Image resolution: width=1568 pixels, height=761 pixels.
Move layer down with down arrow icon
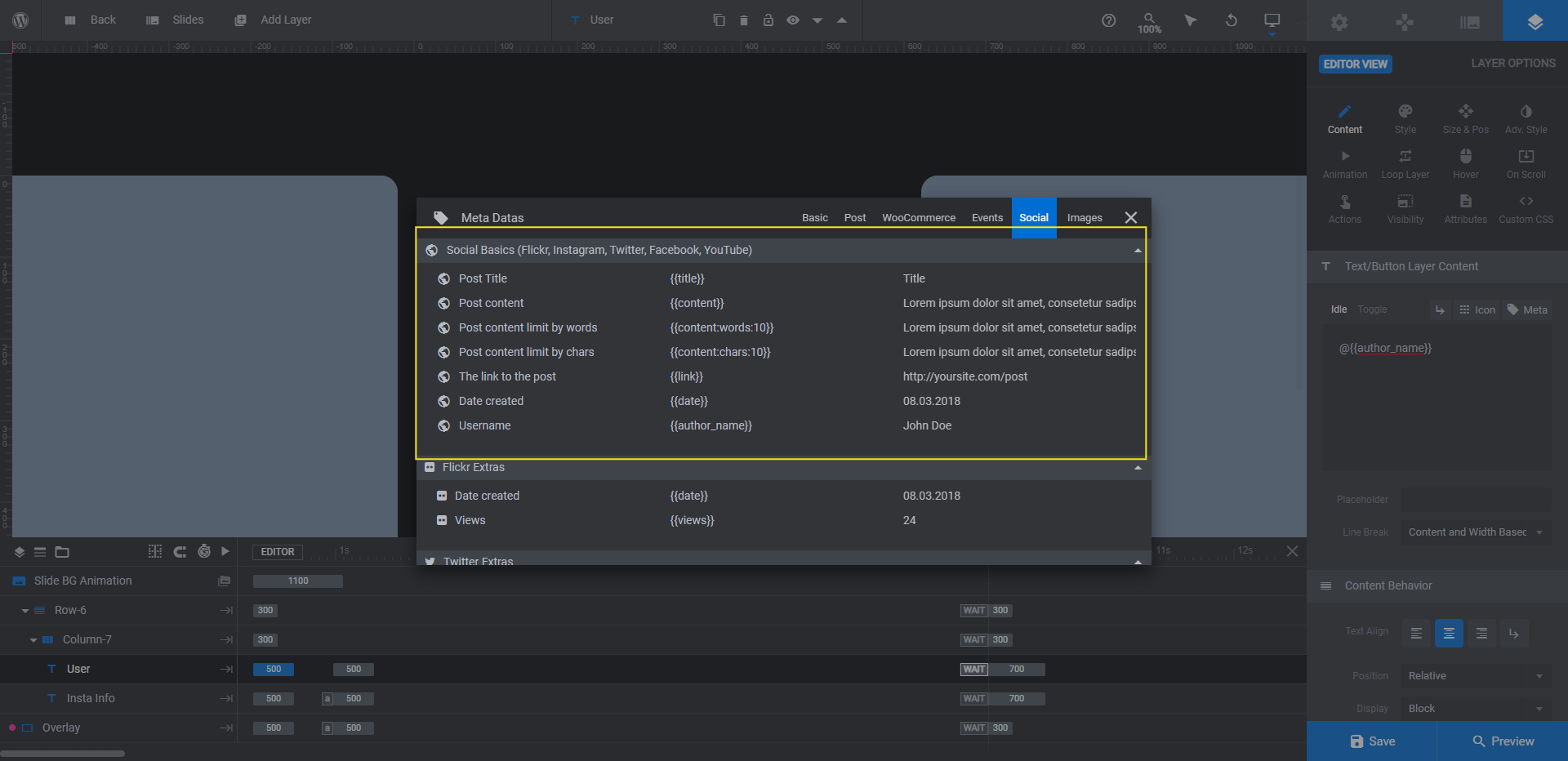pos(817,20)
